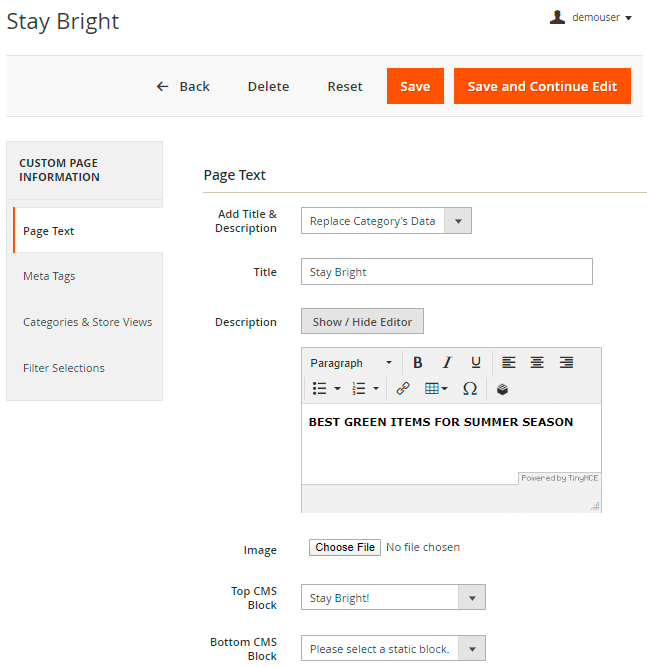Screen dimensions: 647x667
Task: Align description text right
Action: click(x=566, y=362)
